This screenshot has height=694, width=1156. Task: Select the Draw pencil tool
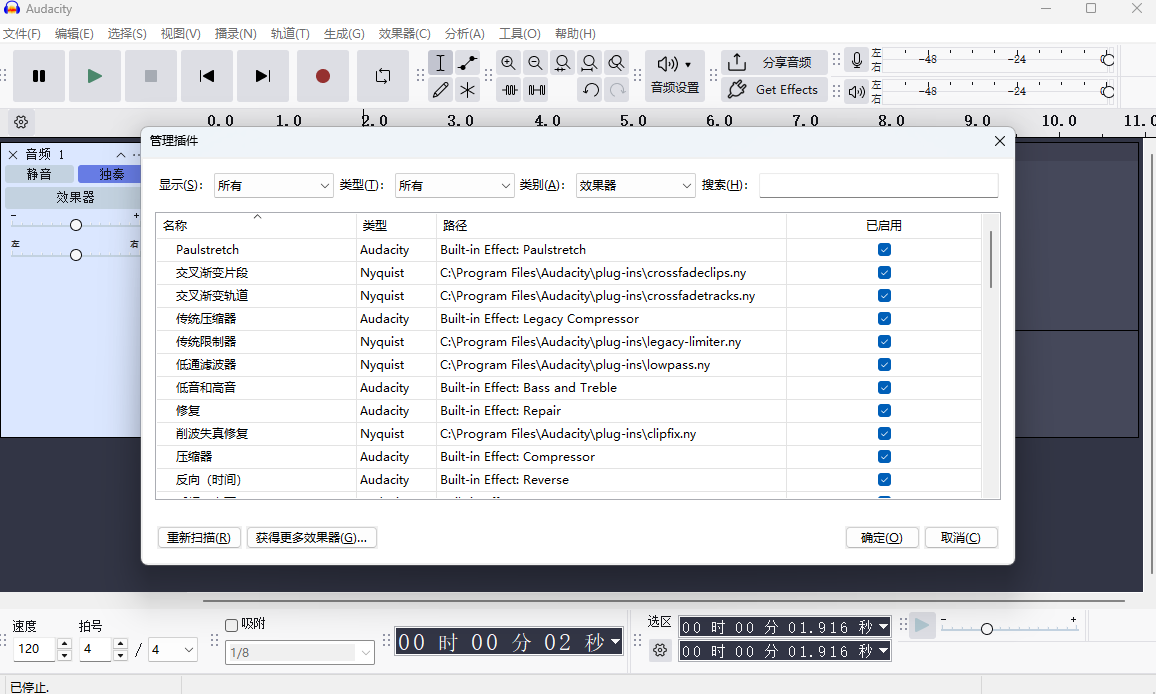pos(440,90)
